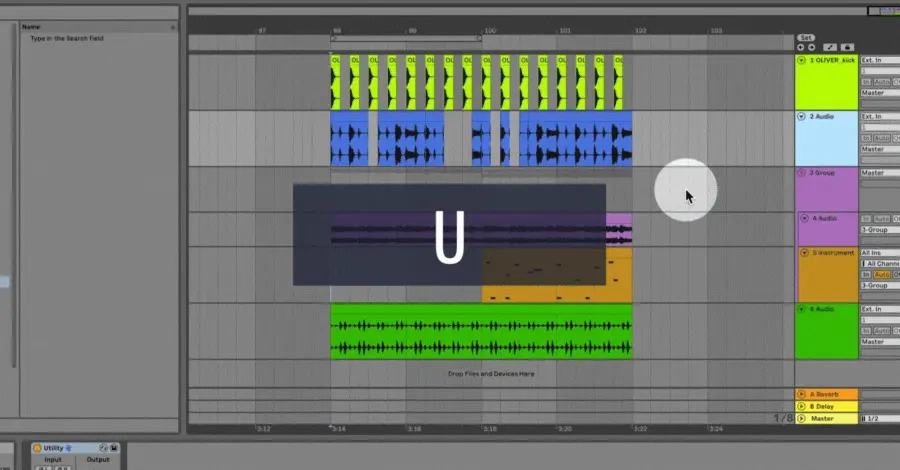This screenshot has width=900, height=470.
Task: Set monitor to In on 6 Audio track
Action: pyautogui.click(x=866, y=331)
